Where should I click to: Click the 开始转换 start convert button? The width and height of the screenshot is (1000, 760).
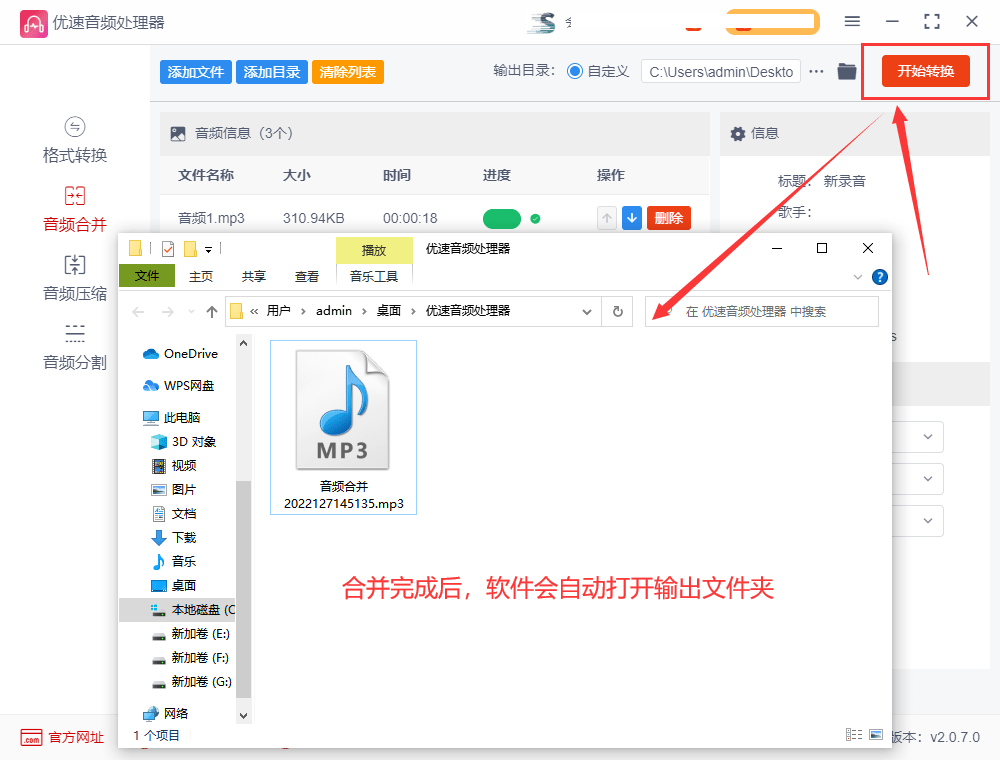pos(925,71)
